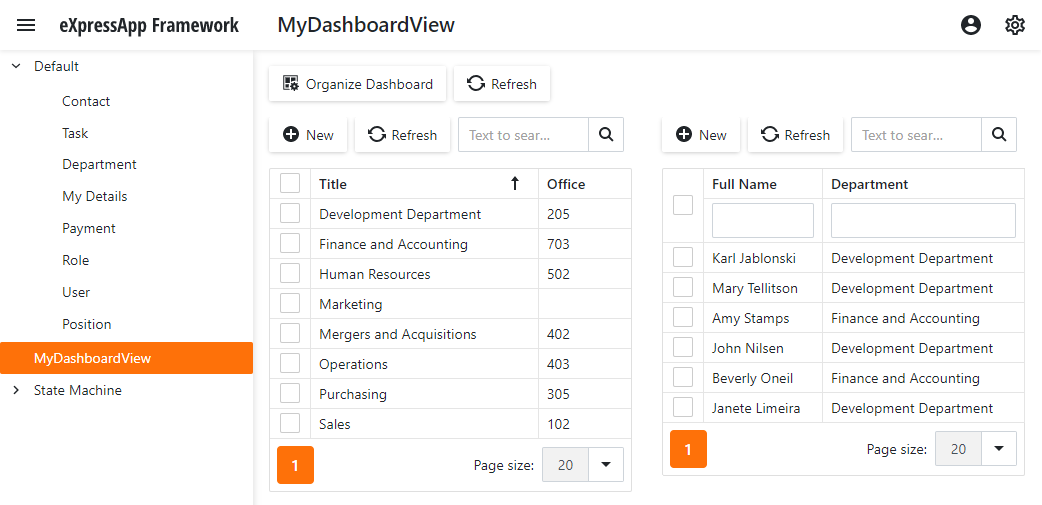Go to page 1 in contacts grid
Screen dimensions: 1042x505
[688, 450]
